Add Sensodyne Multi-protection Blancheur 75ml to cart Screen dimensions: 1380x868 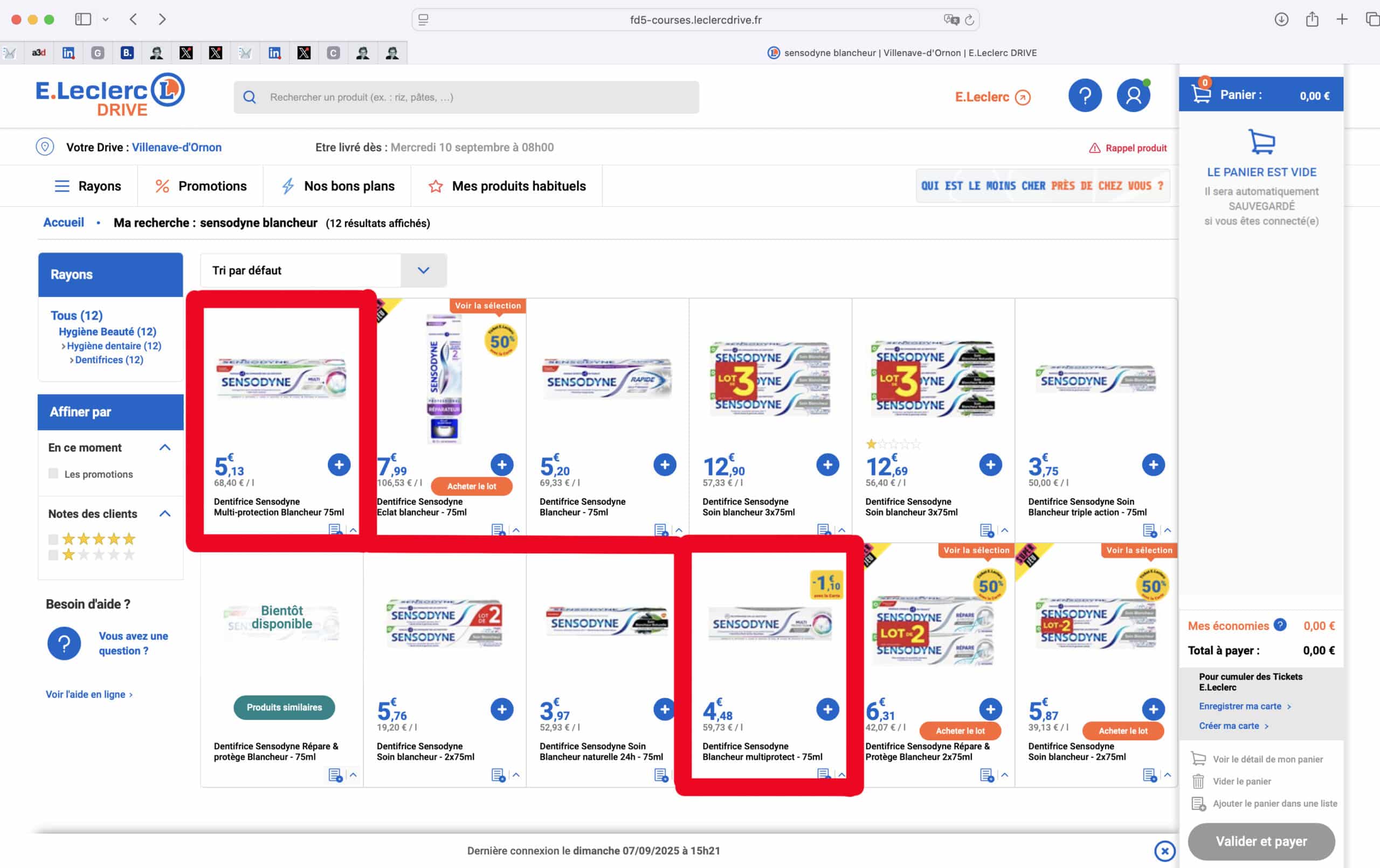[x=339, y=464]
